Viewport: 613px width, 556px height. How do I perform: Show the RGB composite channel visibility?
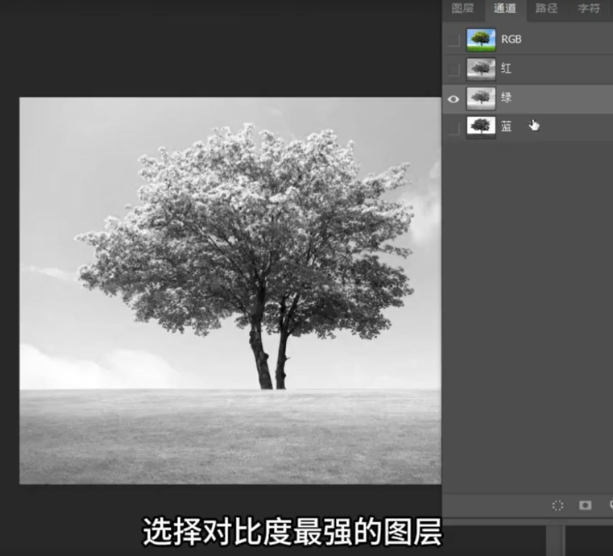[454, 40]
